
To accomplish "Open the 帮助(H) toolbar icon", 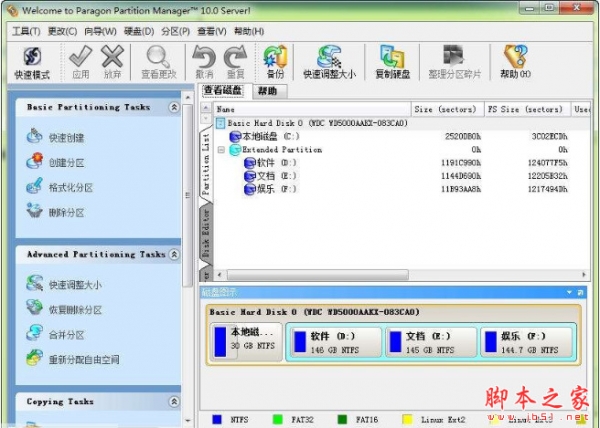I will (515, 62).
